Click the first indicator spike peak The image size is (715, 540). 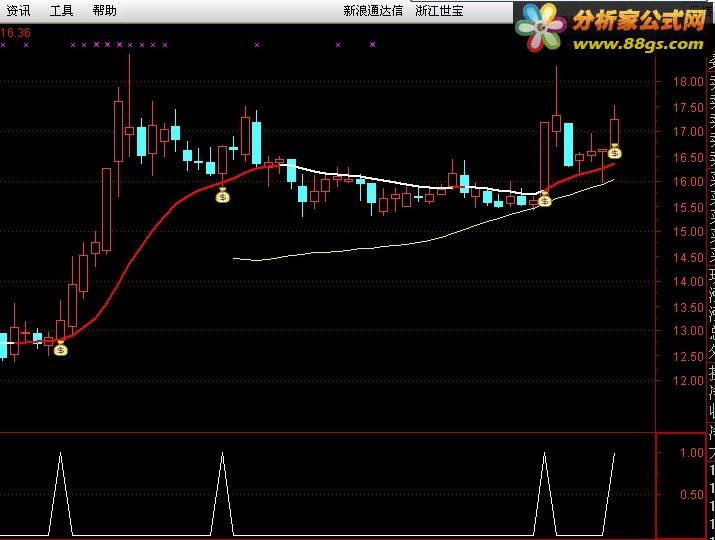(x=61, y=453)
